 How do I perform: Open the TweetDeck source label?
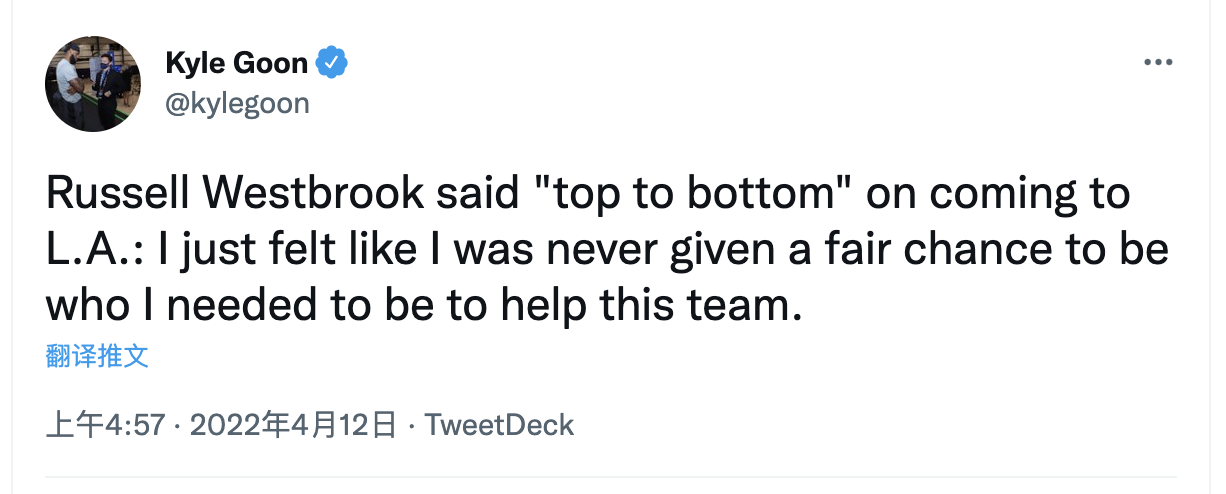pyautogui.click(x=499, y=424)
